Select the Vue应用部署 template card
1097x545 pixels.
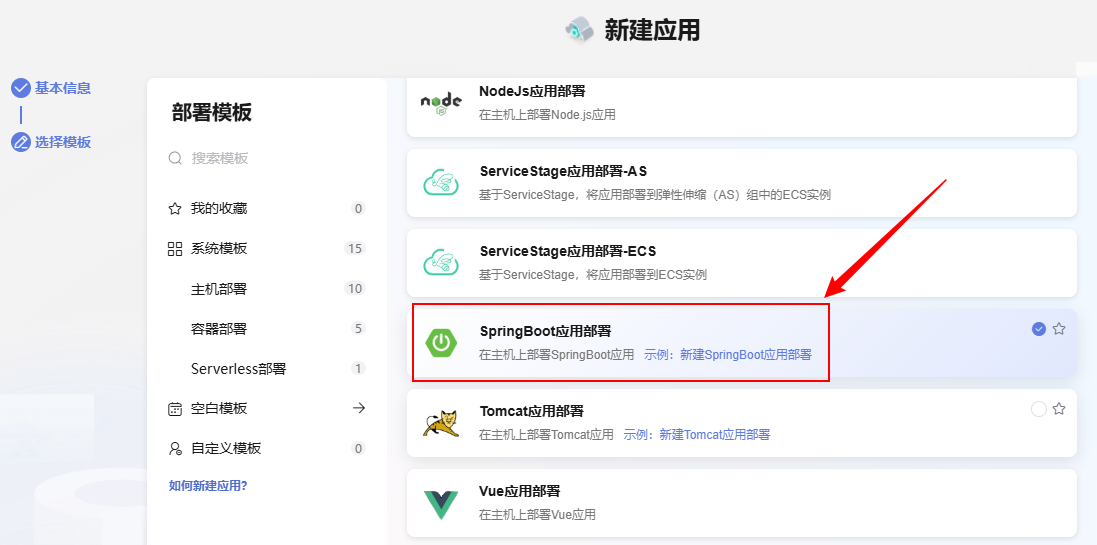(742, 503)
